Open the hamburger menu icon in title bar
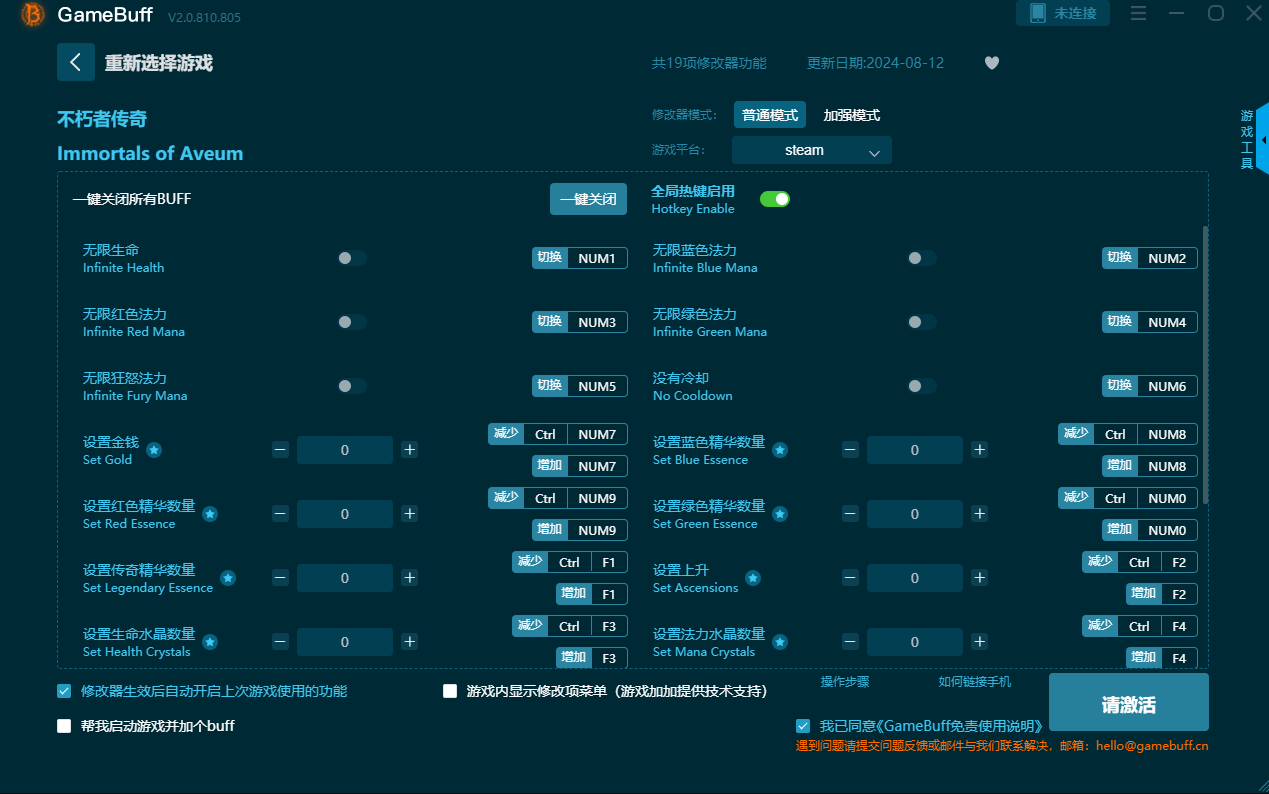1269x794 pixels. click(x=1138, y=14)
